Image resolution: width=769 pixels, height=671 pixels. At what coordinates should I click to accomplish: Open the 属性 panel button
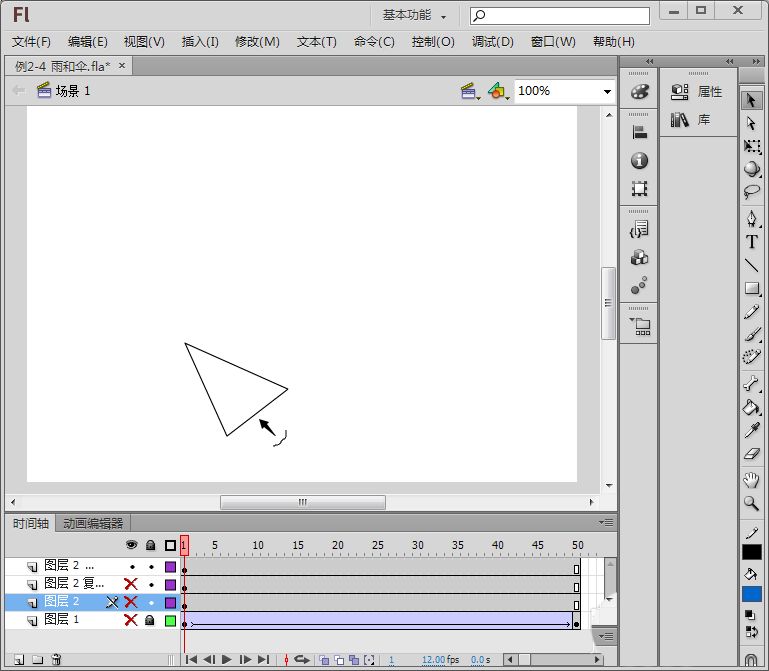coord(696,92)
